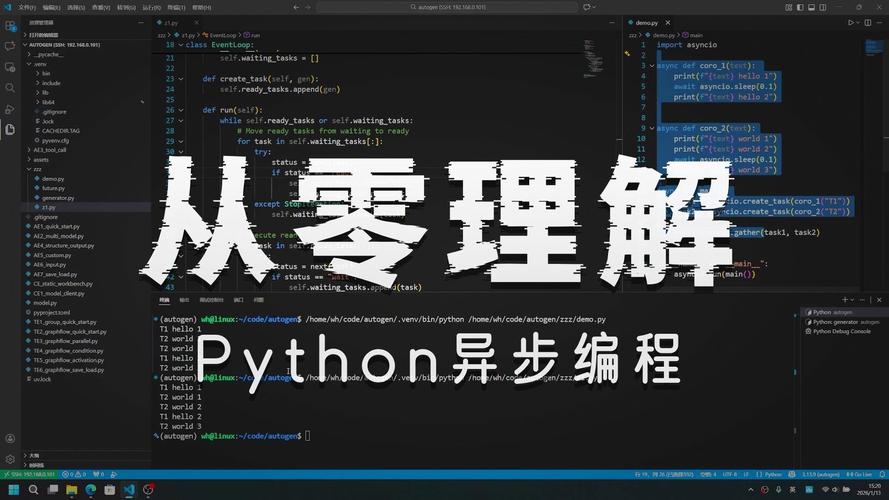Click the UTF-8 encoding in status bar
The width and height of the screenshot is (889, 500).
click(x=730, y=474)
